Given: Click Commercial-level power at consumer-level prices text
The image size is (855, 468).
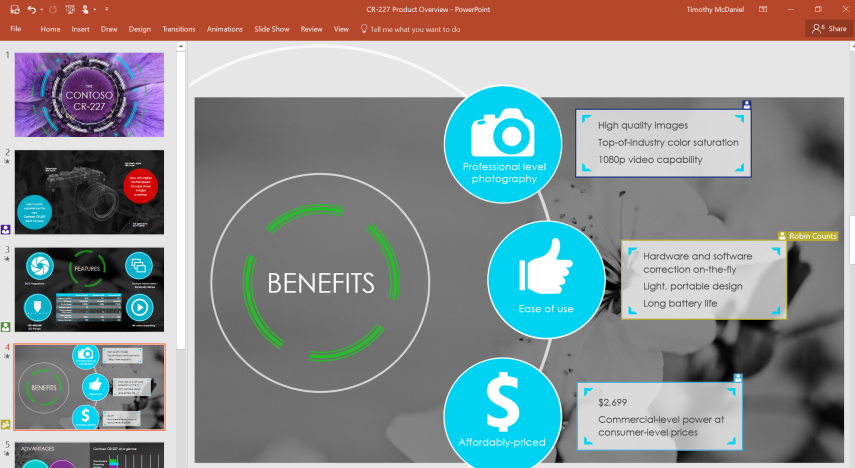Looking at the screenshot, I should tap(661, 426).
